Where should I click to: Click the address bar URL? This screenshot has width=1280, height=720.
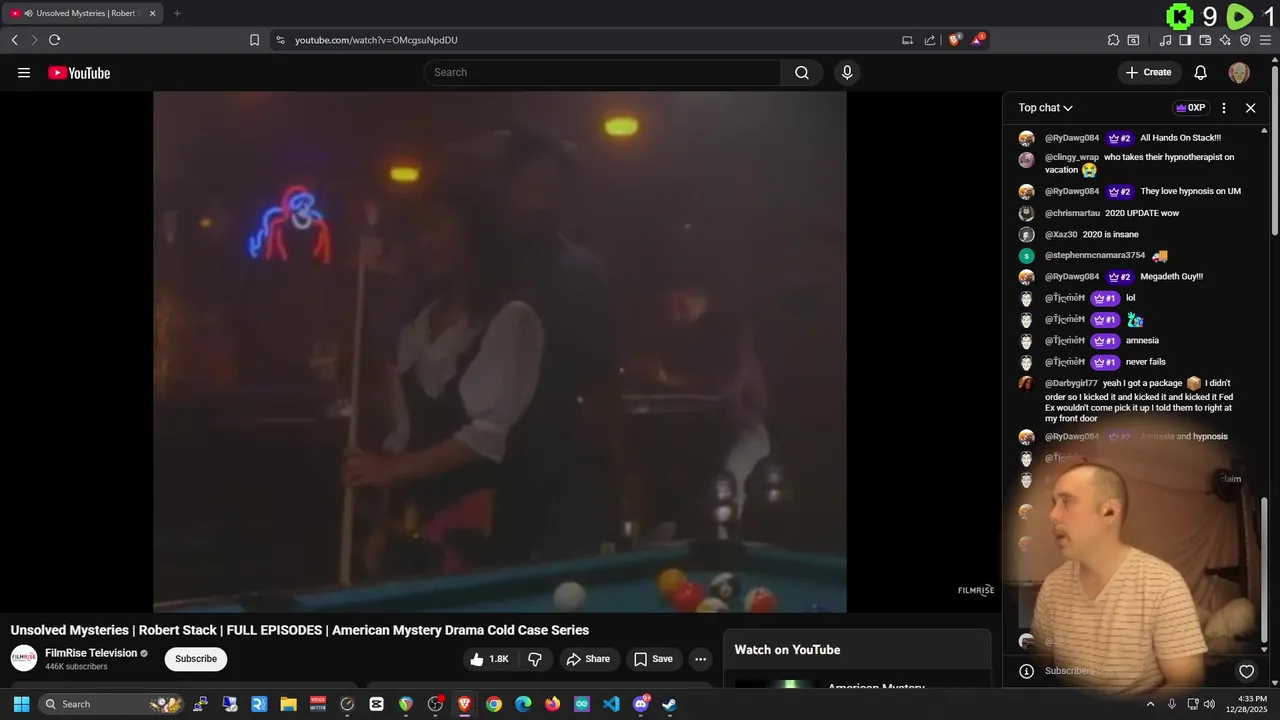[376, 40]
